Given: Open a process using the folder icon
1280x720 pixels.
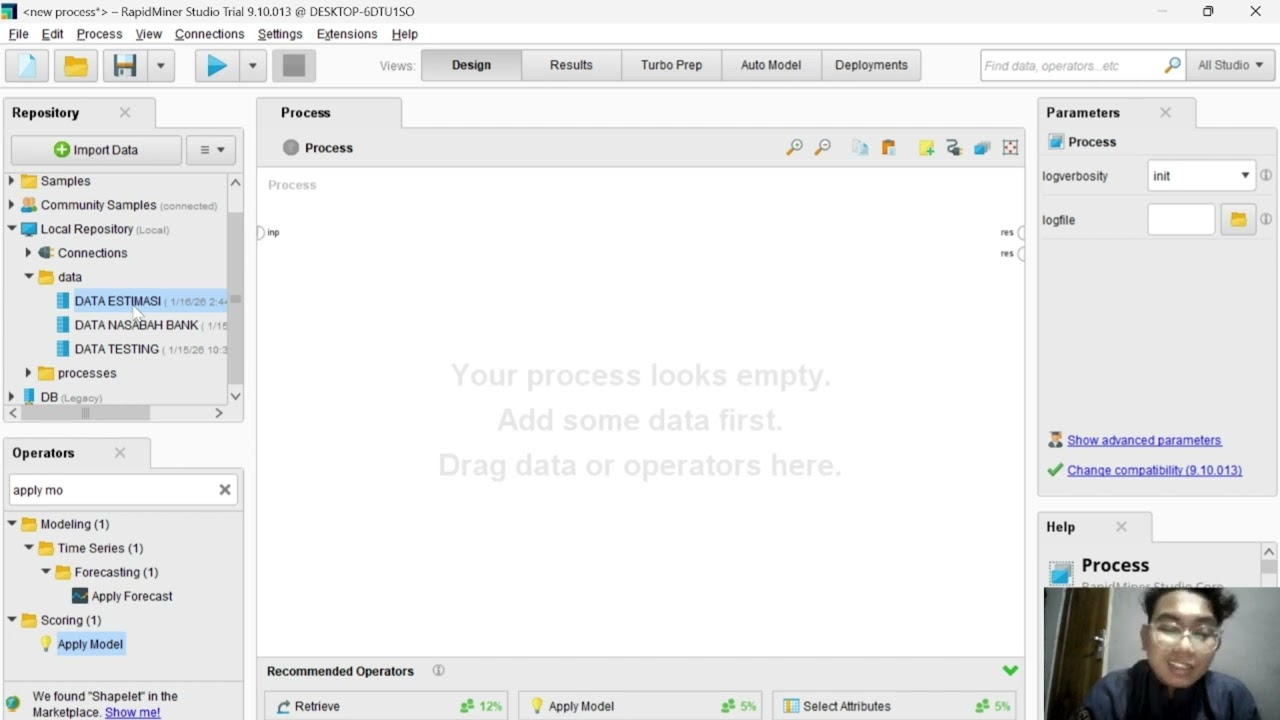Looking at the screenshot, I should point(76,66).
